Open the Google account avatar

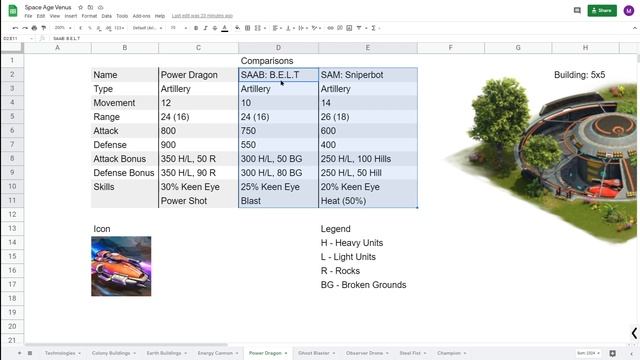coord(629,11)
